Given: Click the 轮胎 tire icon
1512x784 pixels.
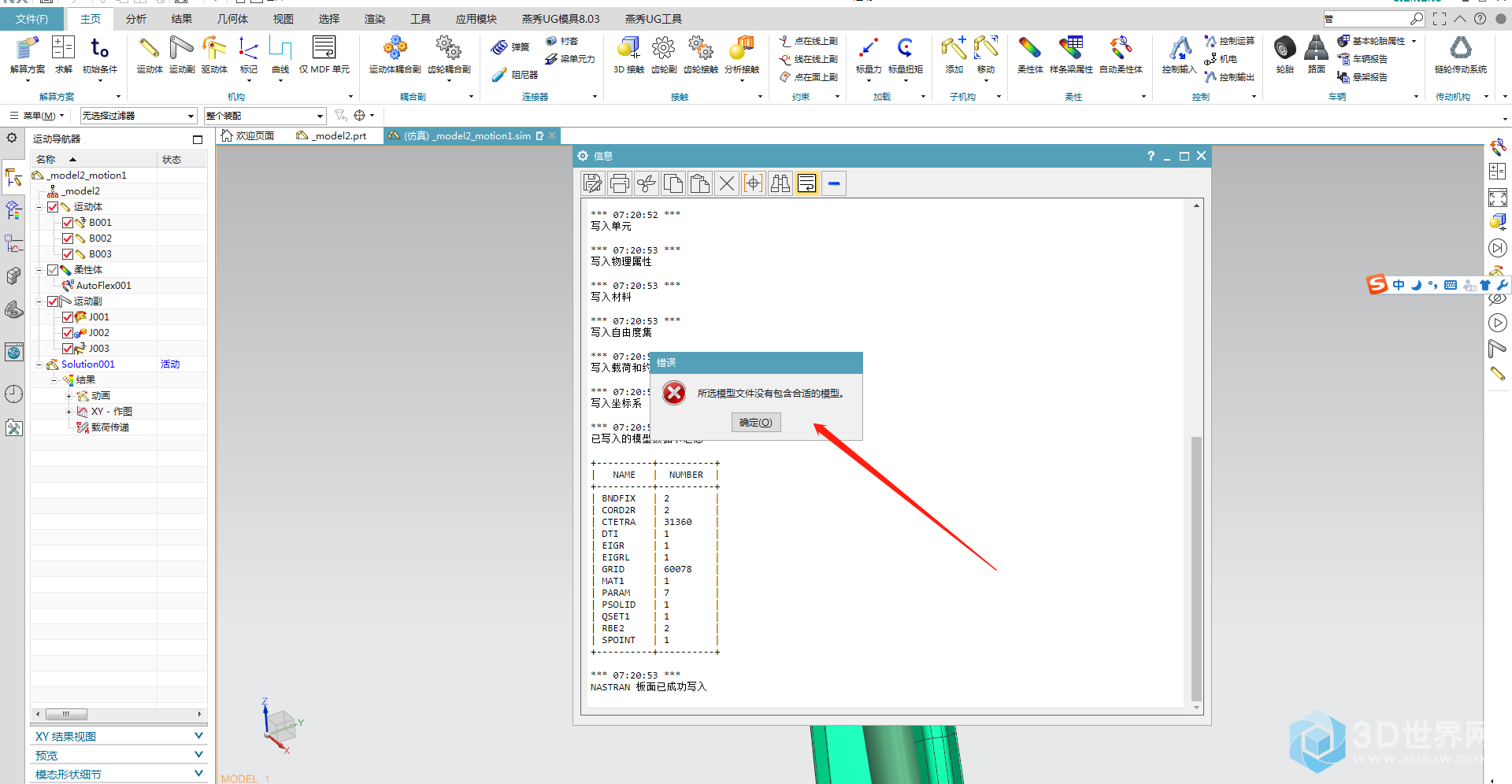Looking at the screenshot, I should pos(1284,49).
